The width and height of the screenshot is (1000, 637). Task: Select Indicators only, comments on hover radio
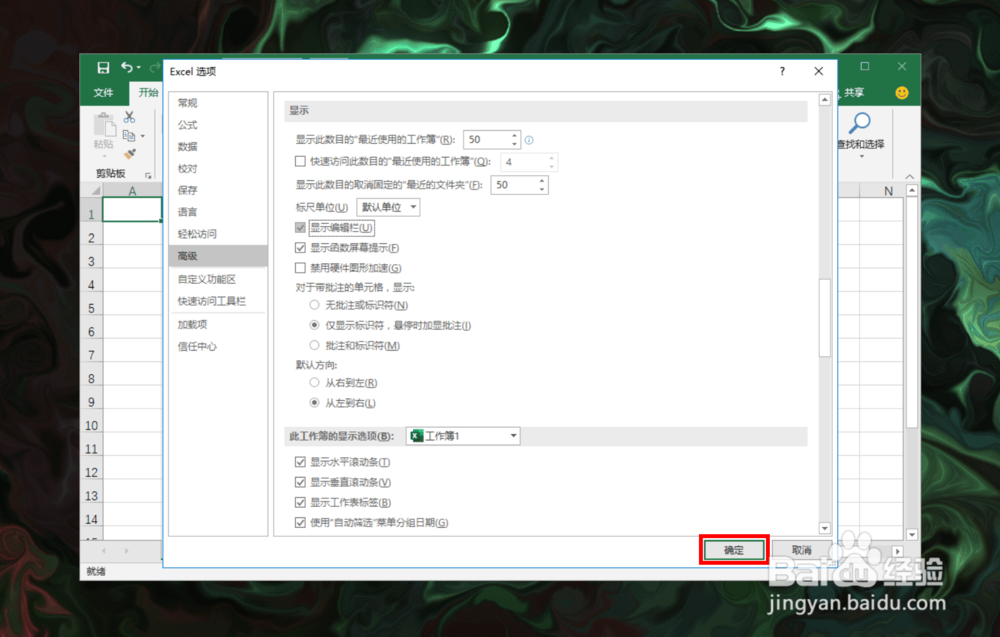click(x=314, y=325)
